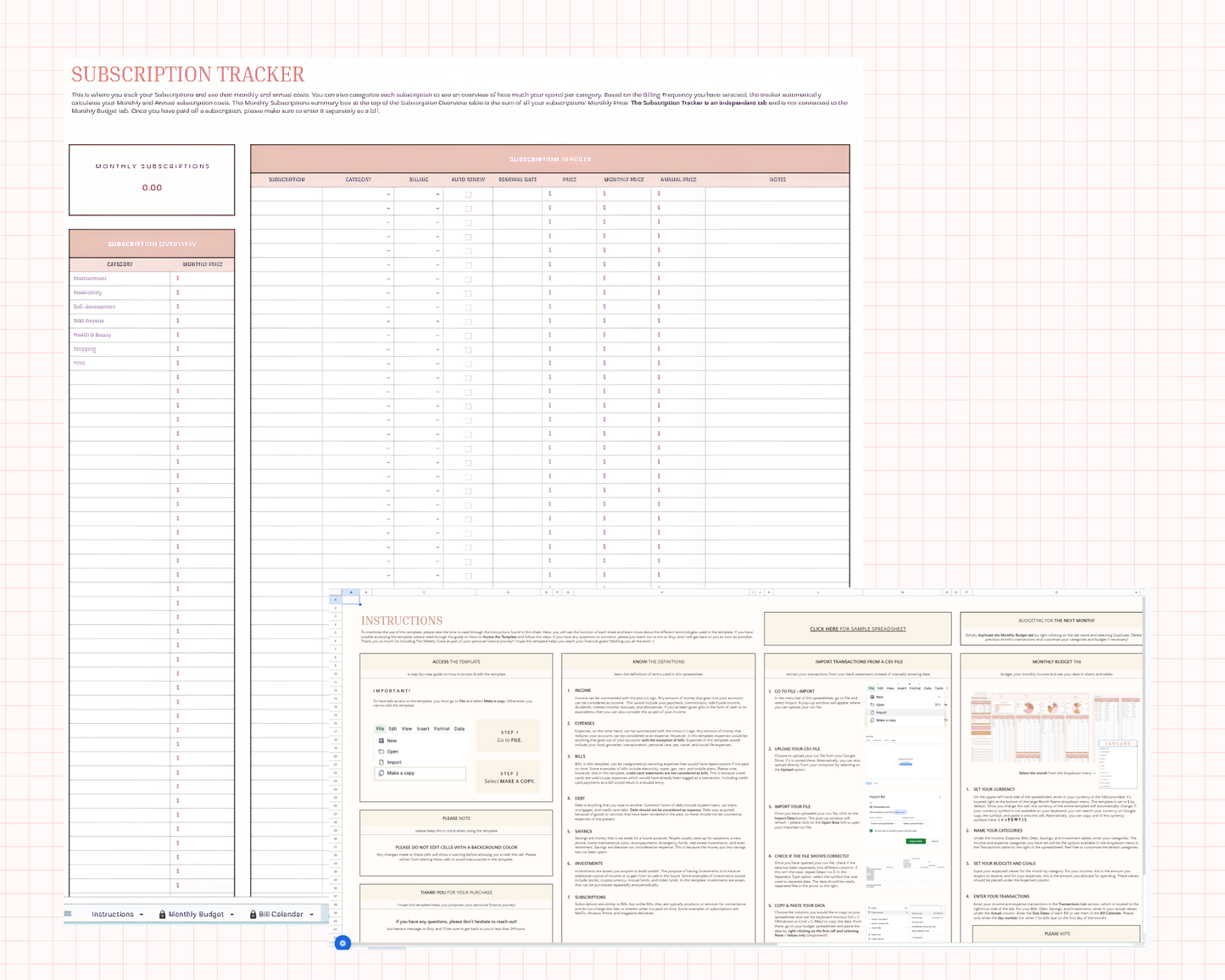Select the Renewal Date column header
The width and height of the screenshot is (1225, 980).
517,180
